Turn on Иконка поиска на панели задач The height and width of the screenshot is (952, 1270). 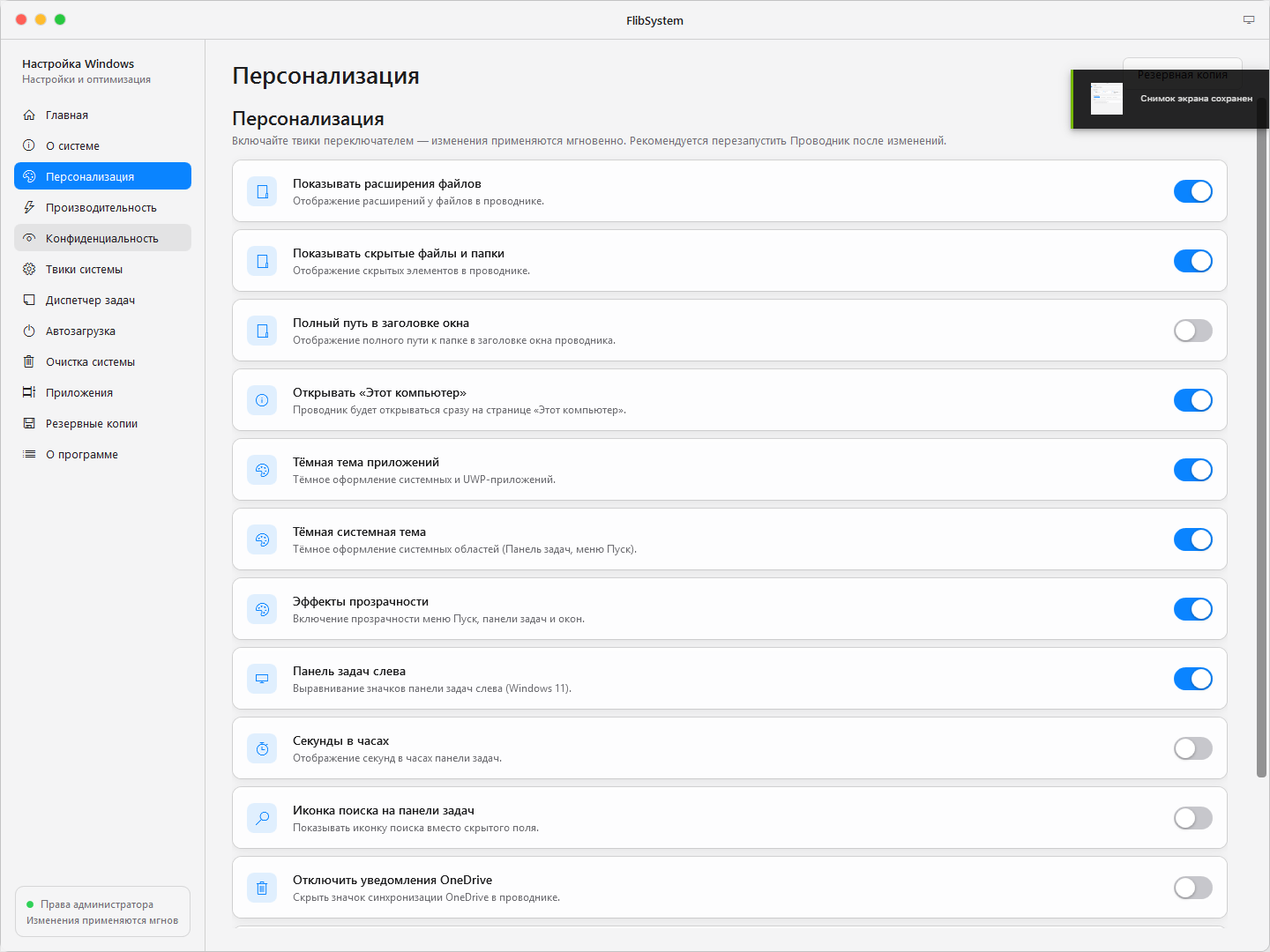coord(1193,818)
